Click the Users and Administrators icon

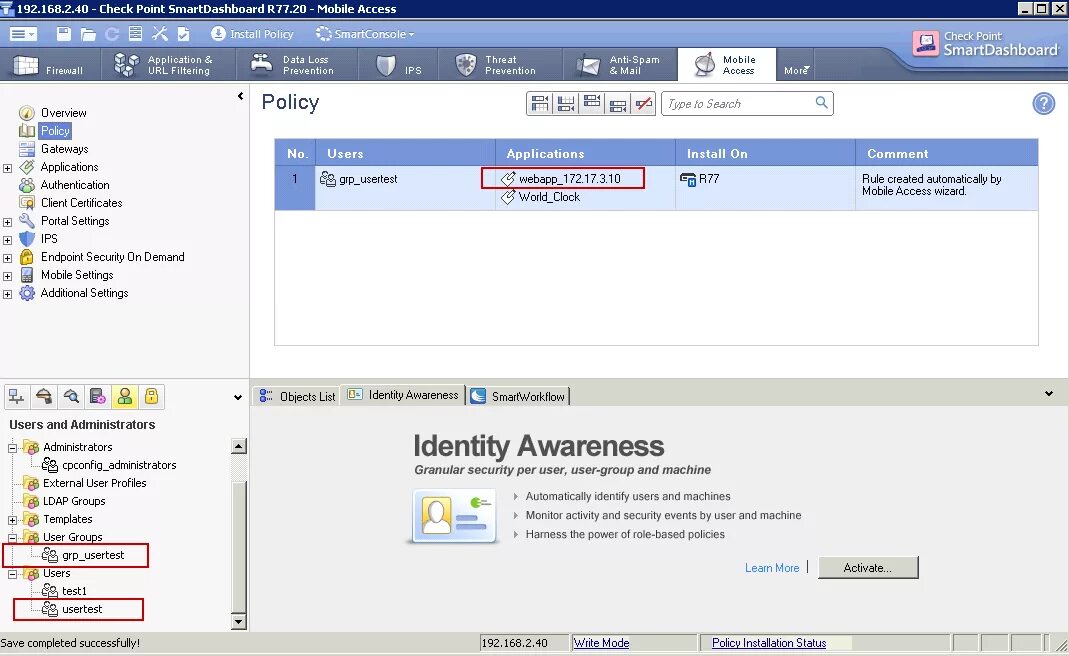pyautogui.click(x=125, y=397)
